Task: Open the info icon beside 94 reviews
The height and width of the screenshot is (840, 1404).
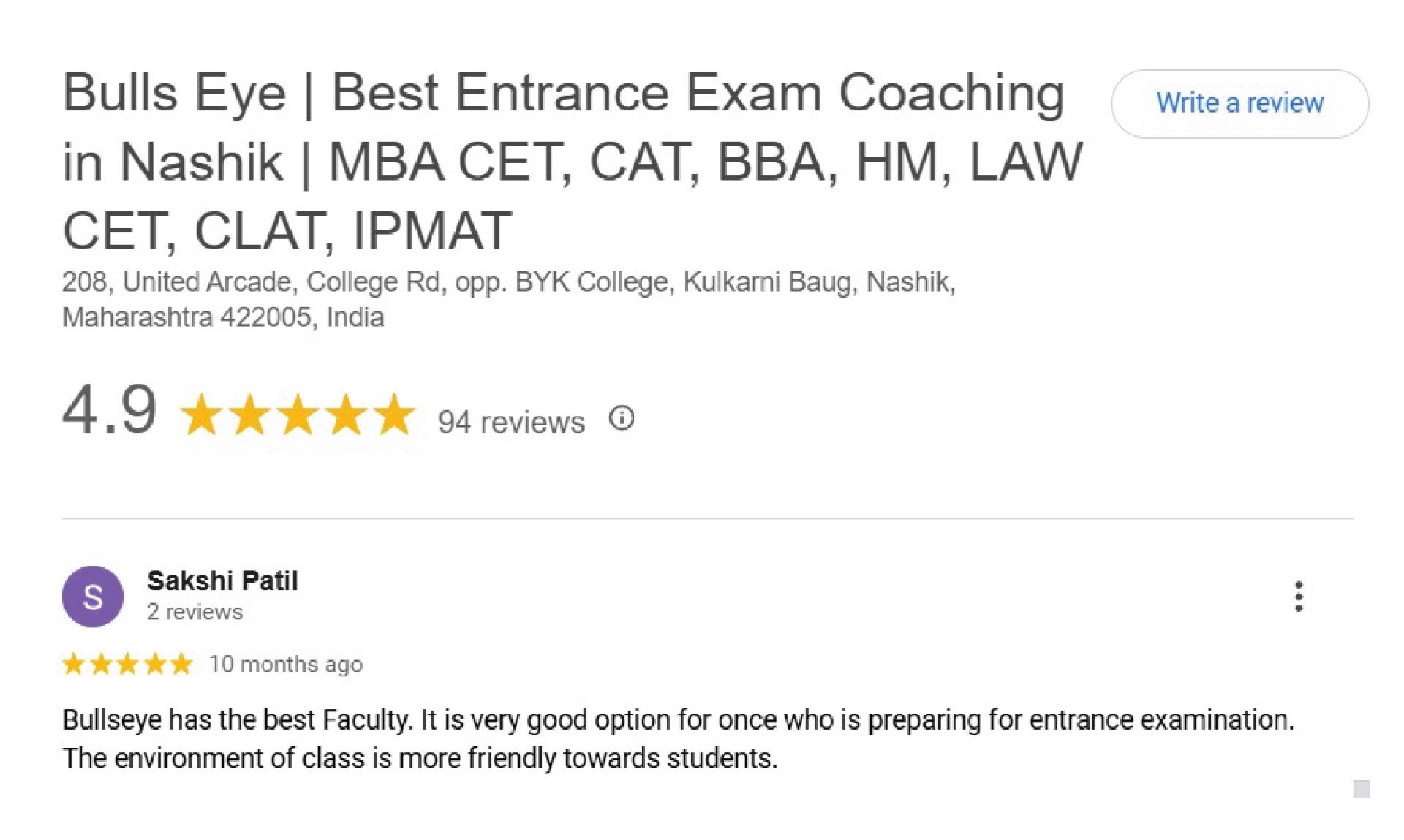Action: (x=622, y=419)
